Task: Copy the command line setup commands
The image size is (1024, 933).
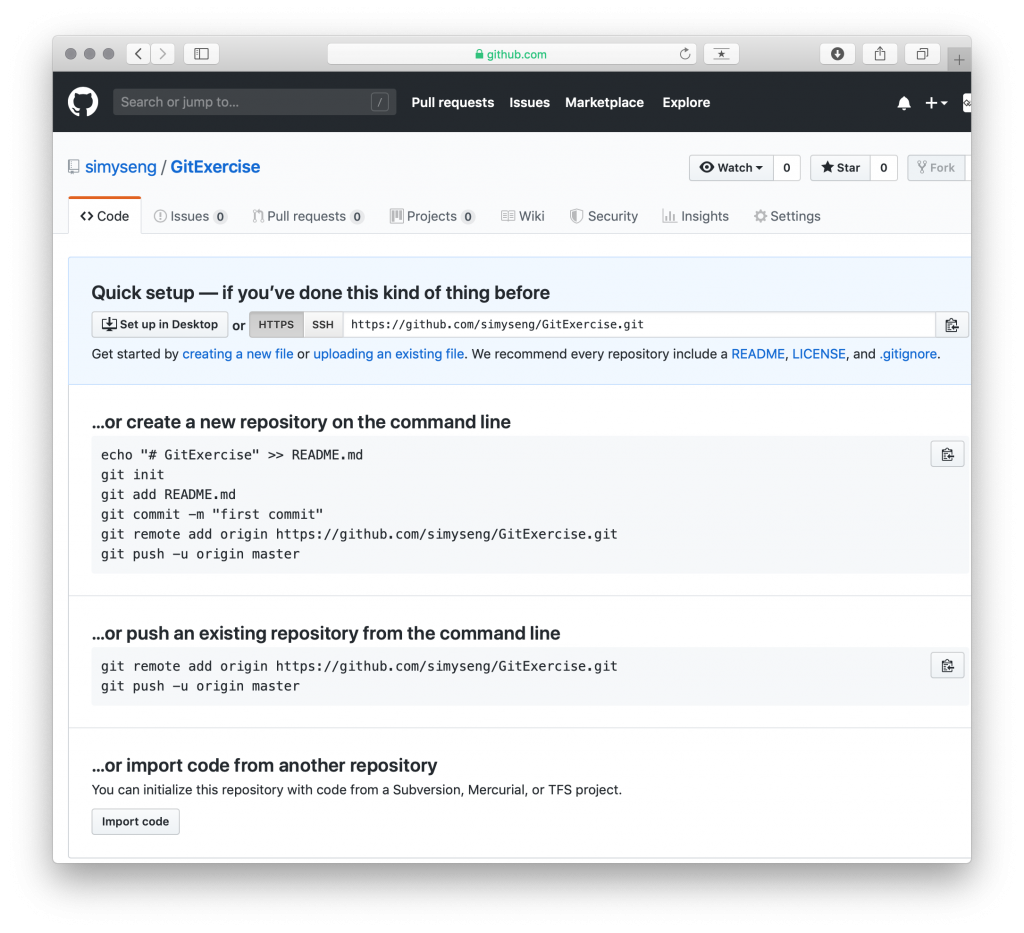Action: pos(947,453)
